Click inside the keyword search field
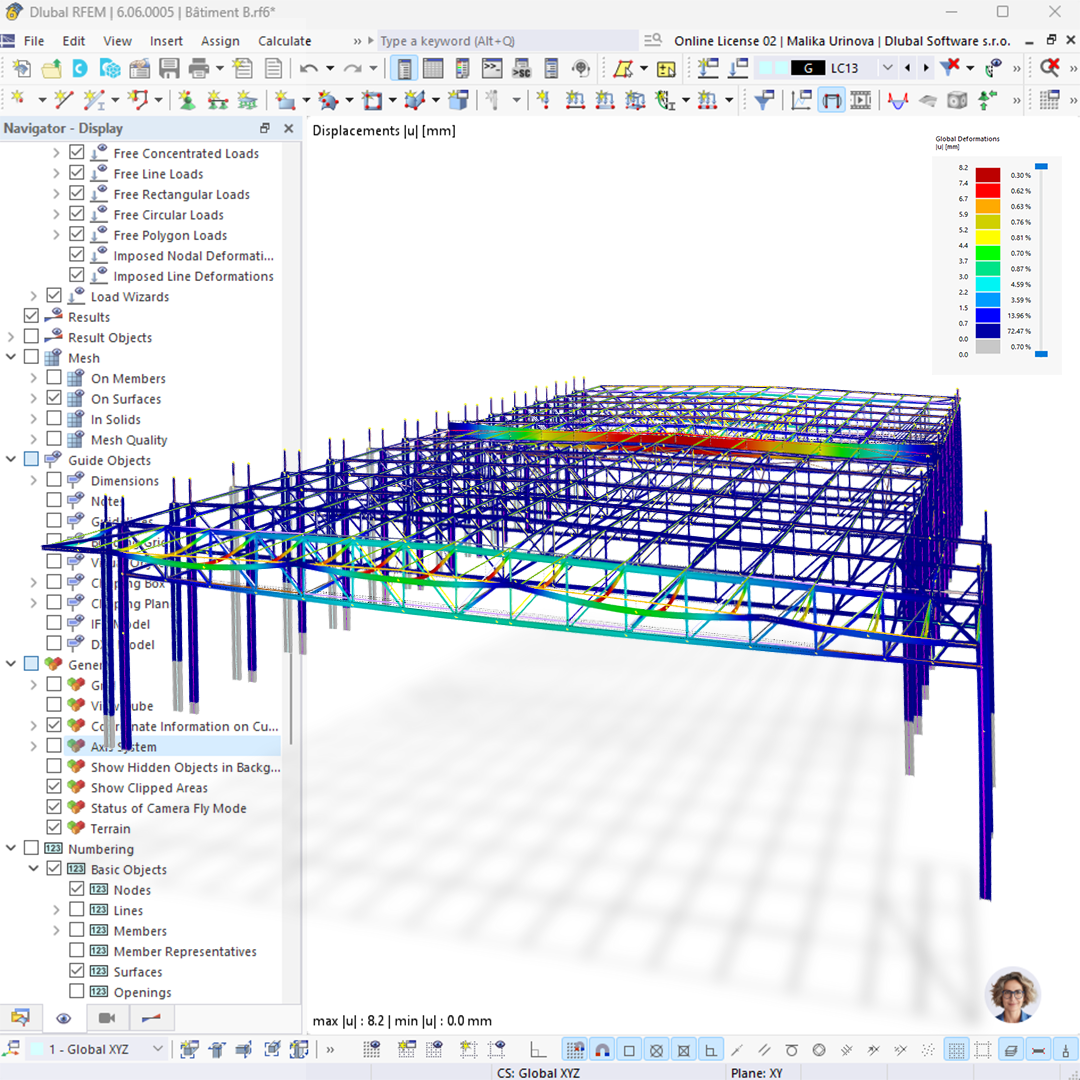This screenshot has width=1080, height=1080. click(x=500, y=41)
